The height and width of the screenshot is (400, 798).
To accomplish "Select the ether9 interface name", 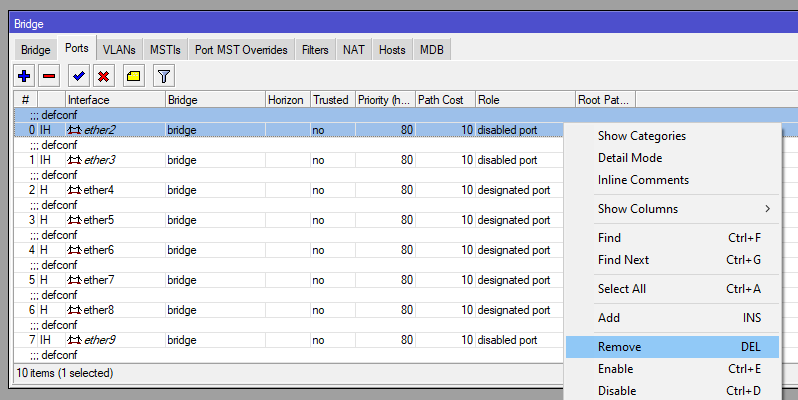I will coord(100,340).
